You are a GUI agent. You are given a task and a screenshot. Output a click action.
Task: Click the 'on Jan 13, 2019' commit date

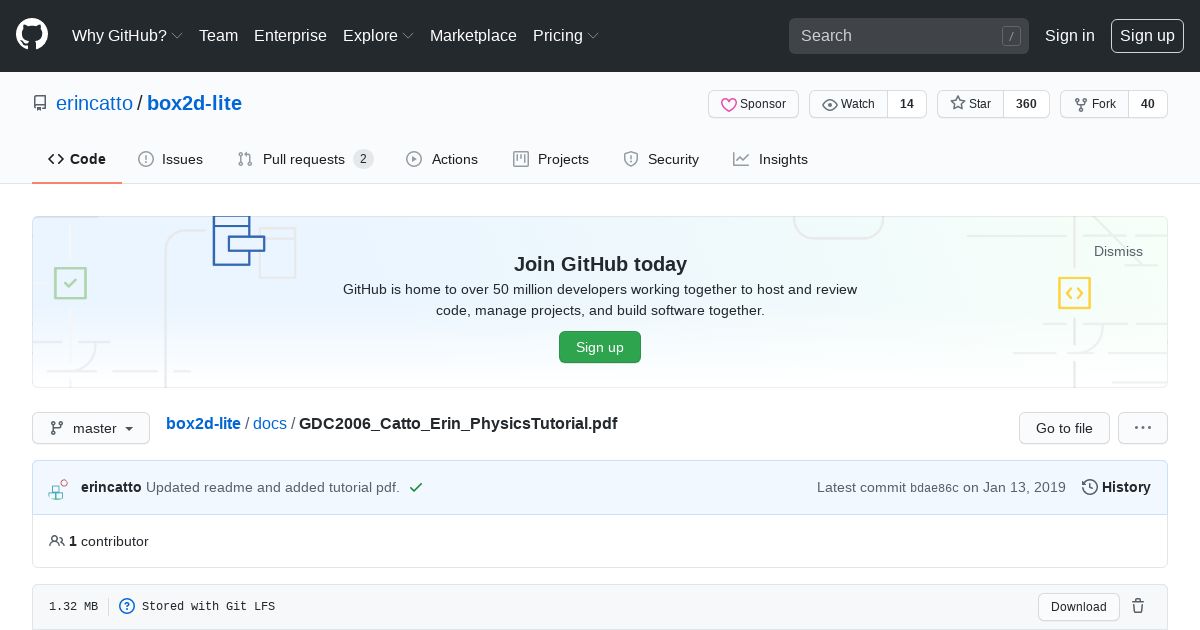pos(1014,487)
